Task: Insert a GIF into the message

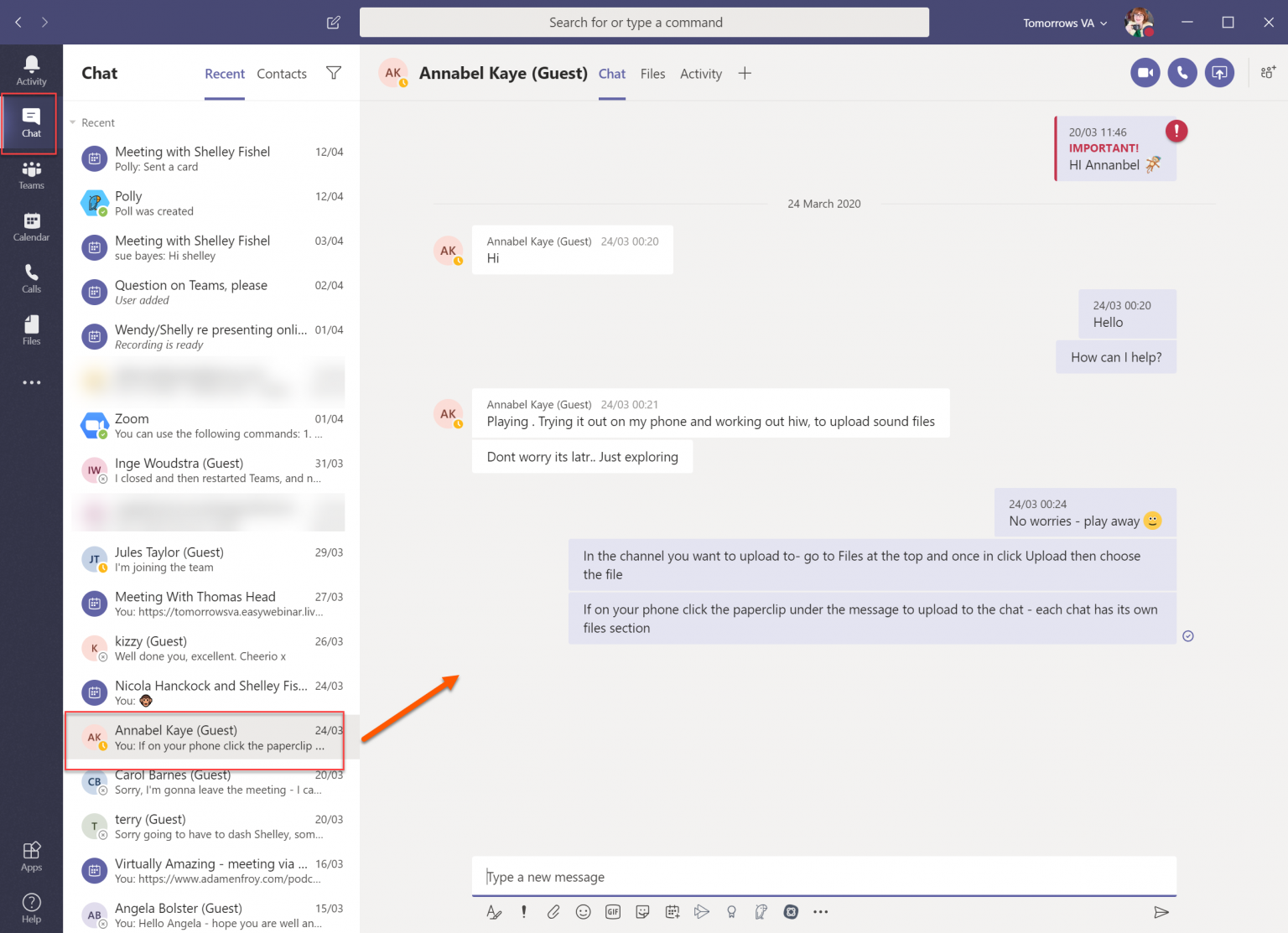Action: click(x=613, y=911)
